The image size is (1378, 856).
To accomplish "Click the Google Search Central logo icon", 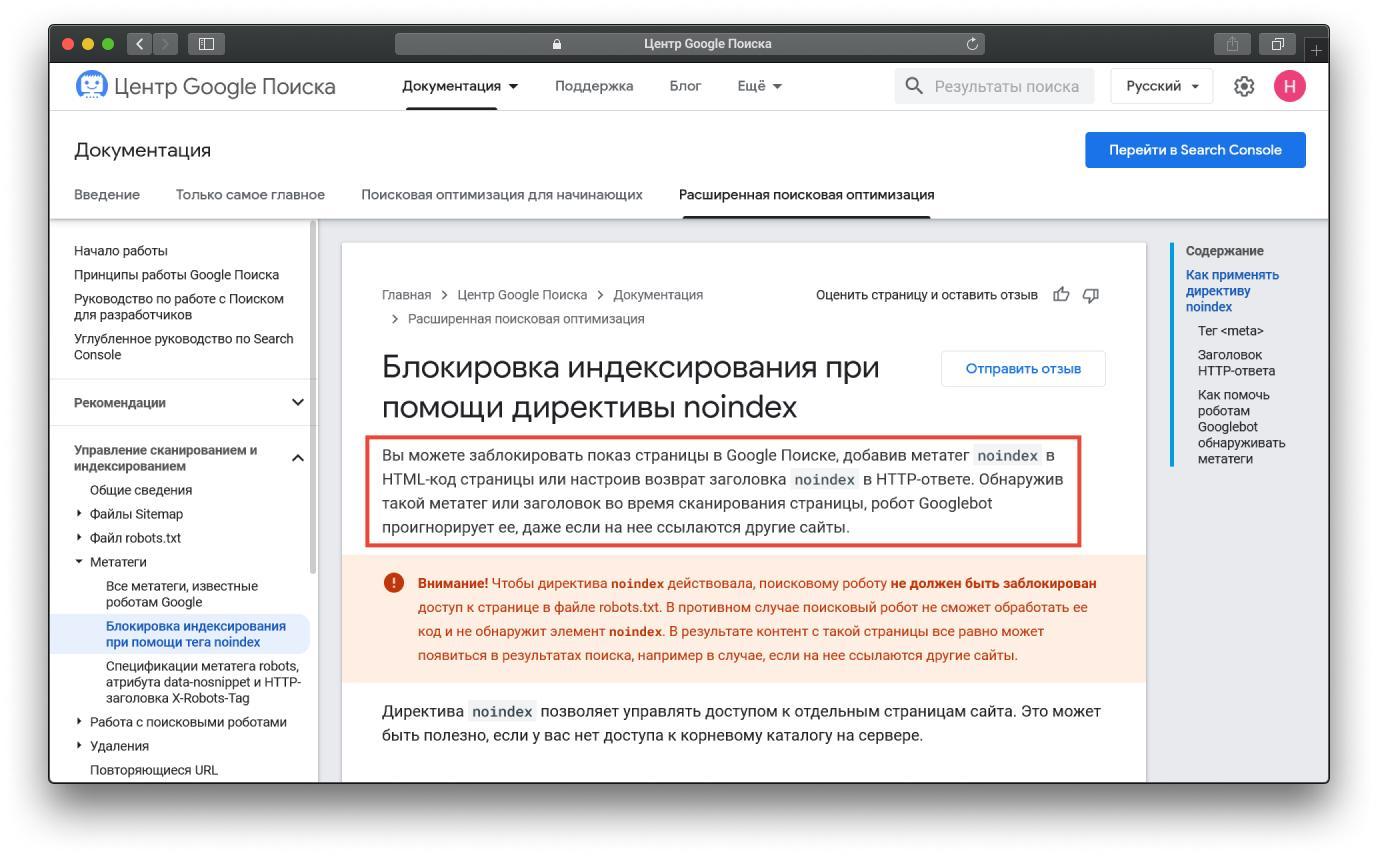I will pyautogui.click(x=91, y=86).
